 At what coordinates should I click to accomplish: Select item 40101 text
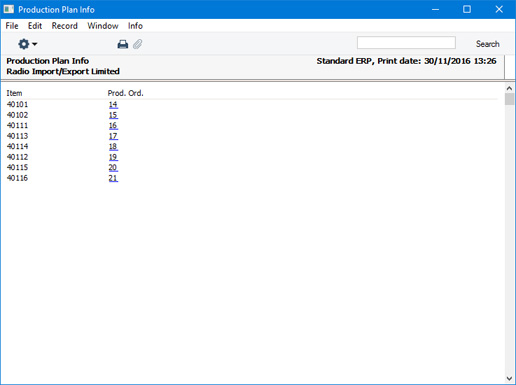click(x=17, y=105)
